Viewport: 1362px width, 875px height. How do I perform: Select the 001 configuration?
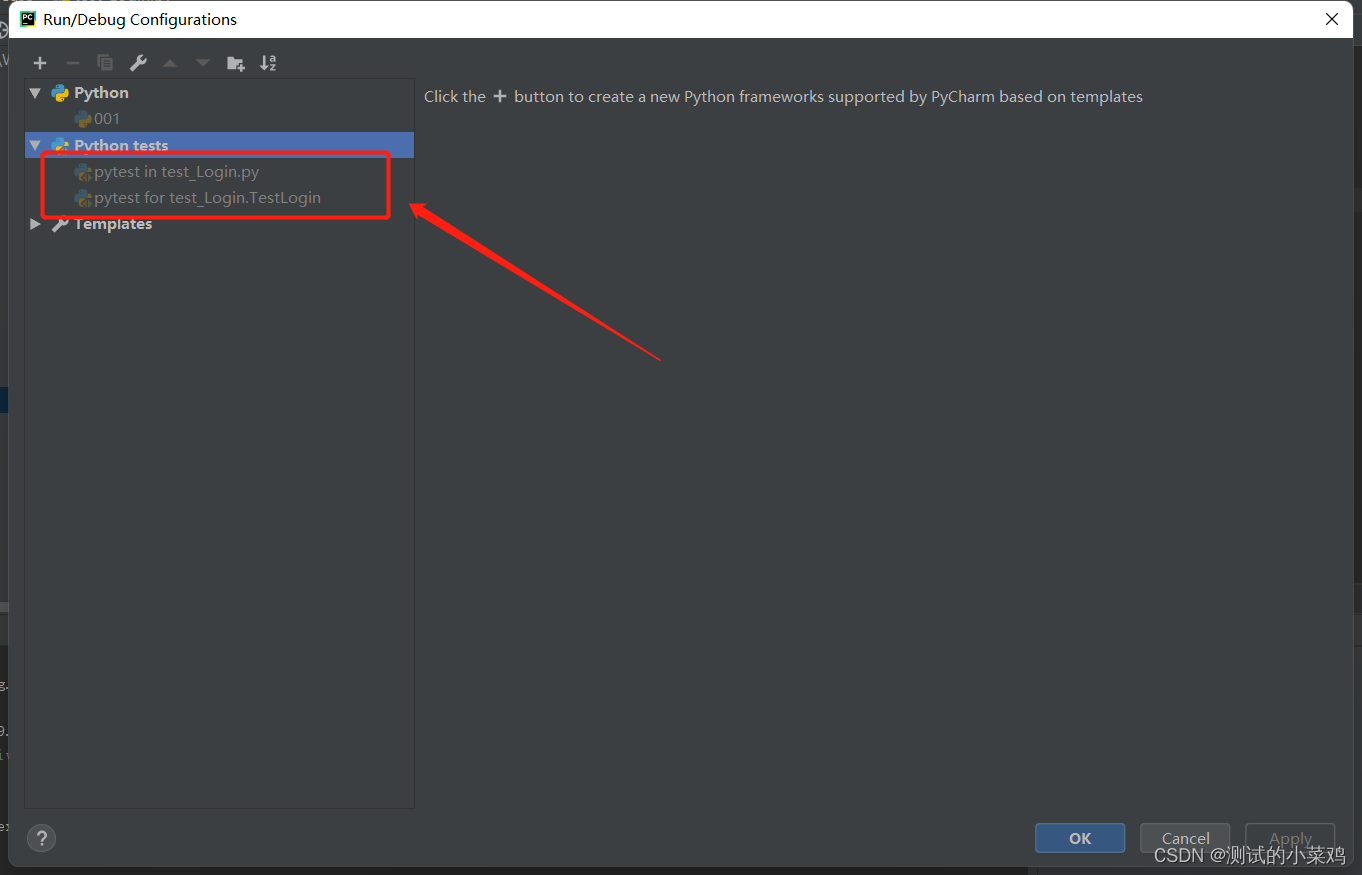(x=106, y=118)
